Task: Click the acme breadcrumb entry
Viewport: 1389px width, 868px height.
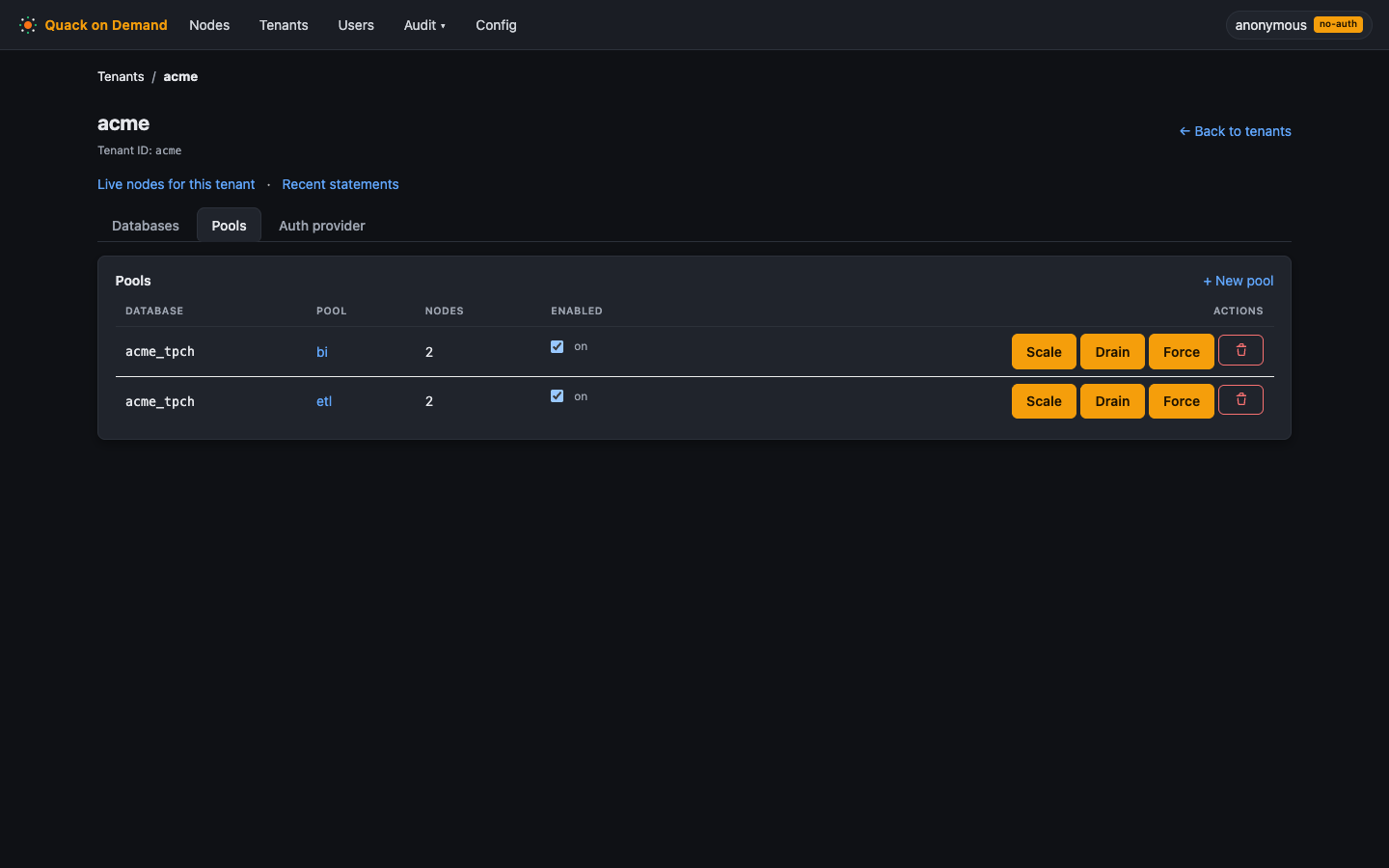Action: pos(180,76)
